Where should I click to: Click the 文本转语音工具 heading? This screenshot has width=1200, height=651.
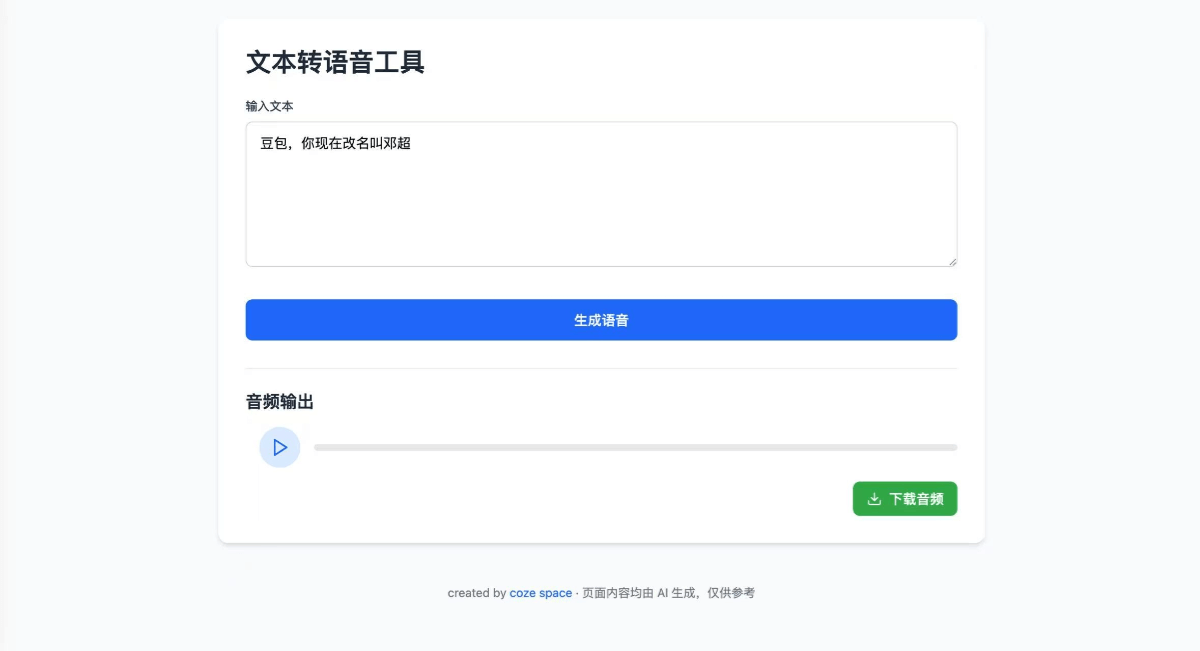click(336, 62)
